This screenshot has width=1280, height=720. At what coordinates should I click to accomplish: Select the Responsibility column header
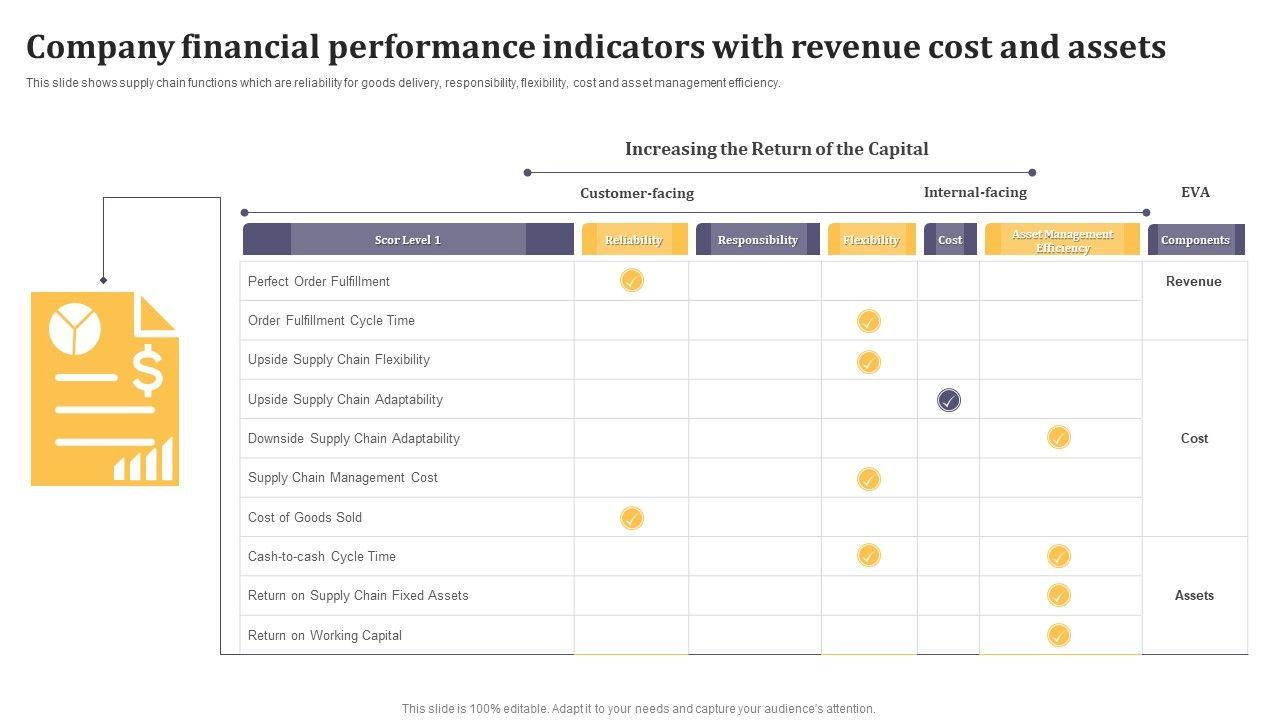pos(757,240)
